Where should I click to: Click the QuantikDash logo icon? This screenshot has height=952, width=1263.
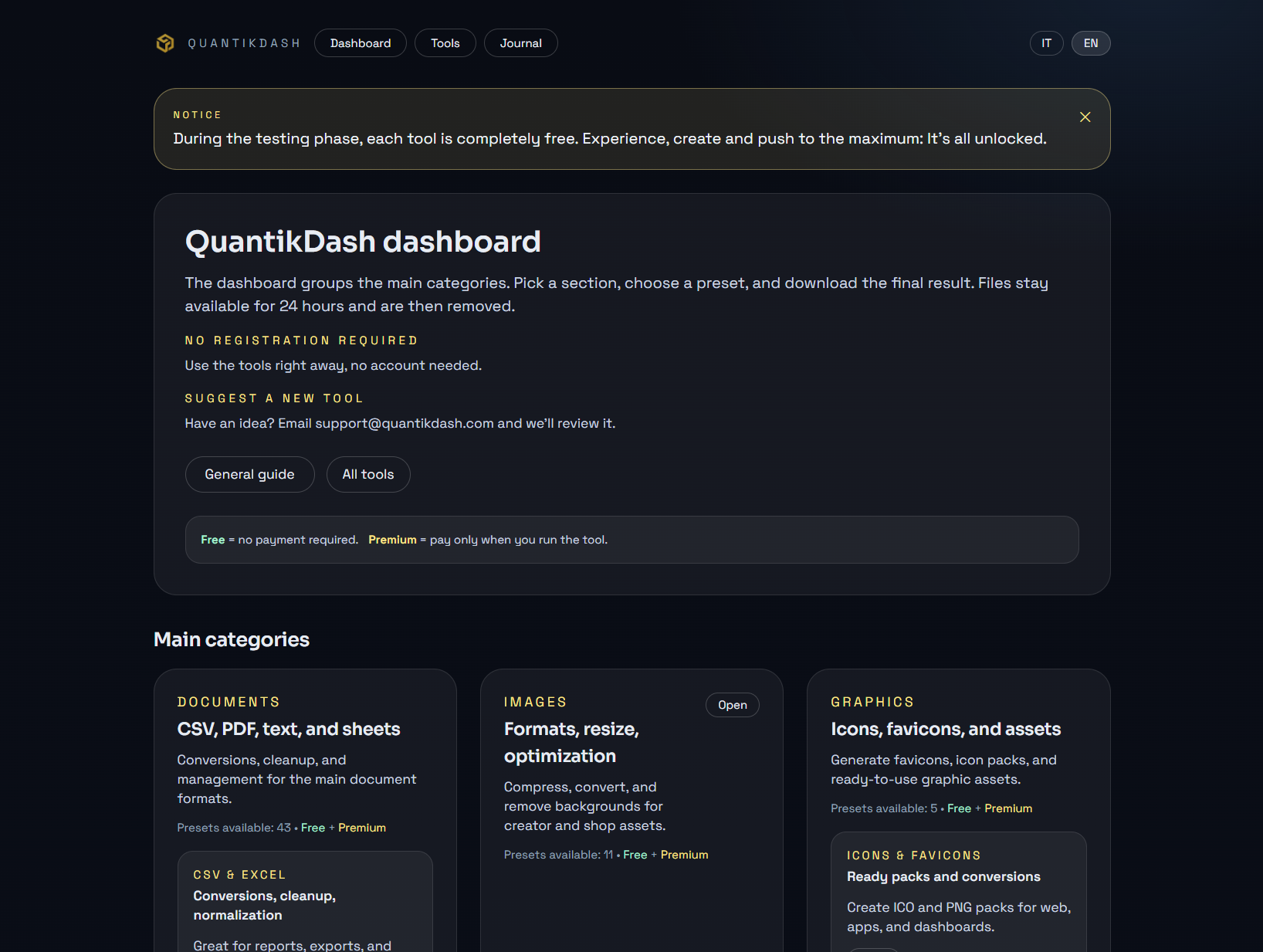coord(165,42)
